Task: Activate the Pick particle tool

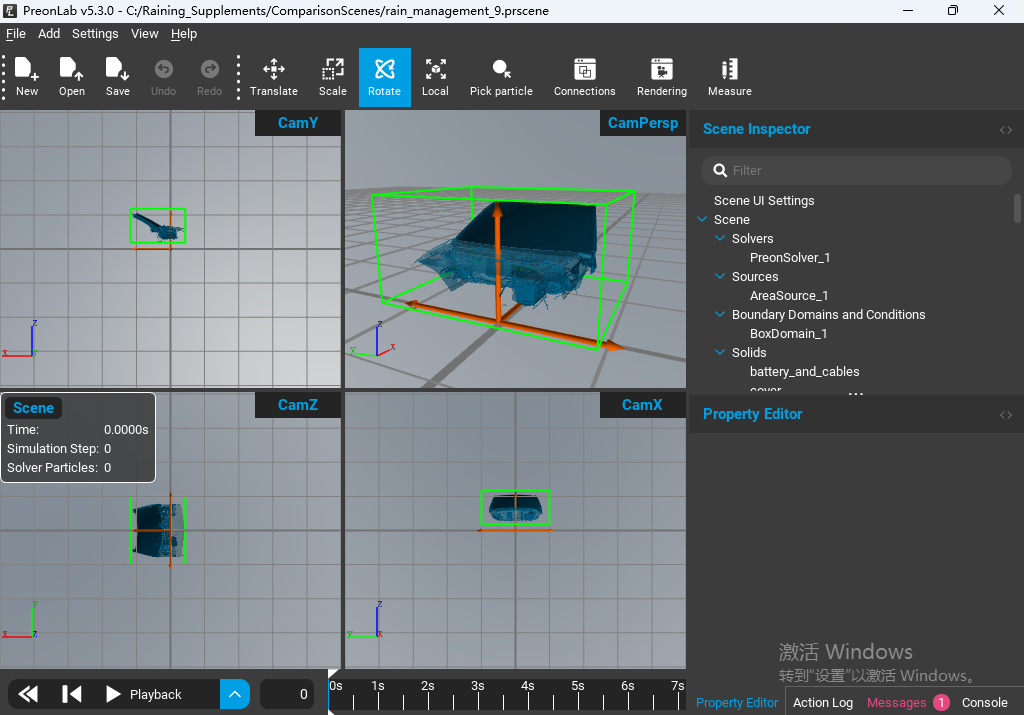Action: point(501,77)
